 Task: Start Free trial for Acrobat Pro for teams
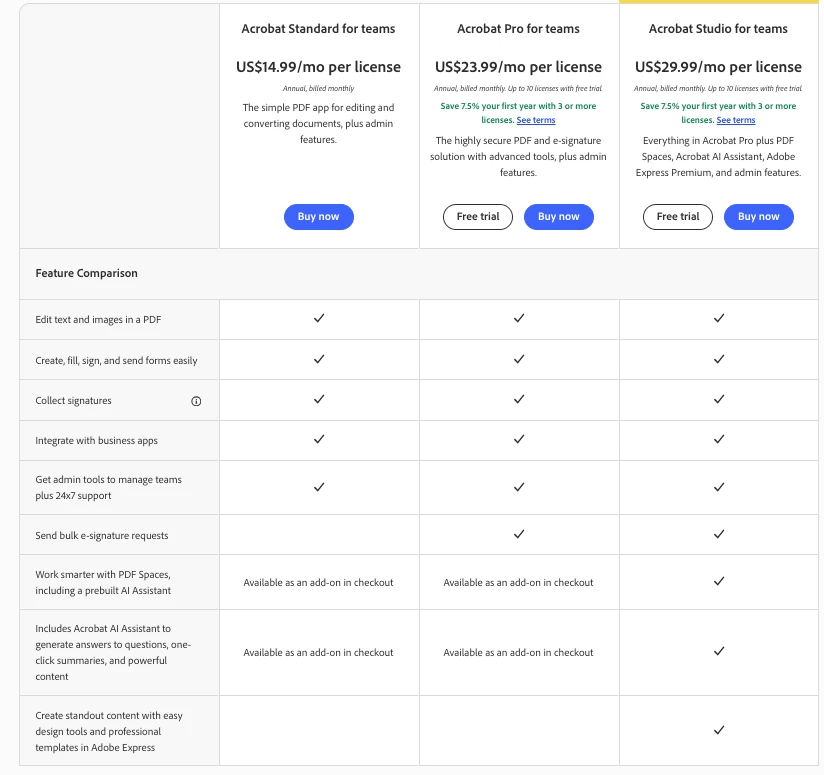(x=478, y=216)
